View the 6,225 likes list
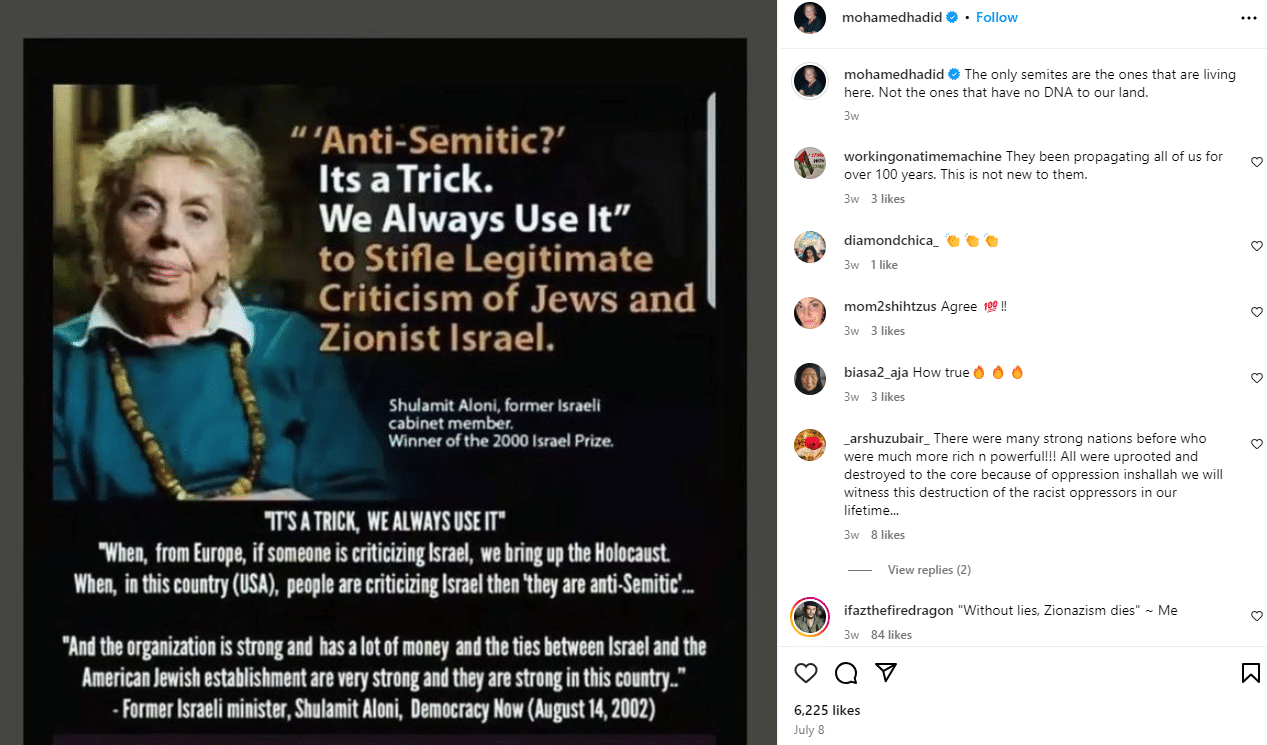This screenshot has width=1267, height=745. point(827,710)
